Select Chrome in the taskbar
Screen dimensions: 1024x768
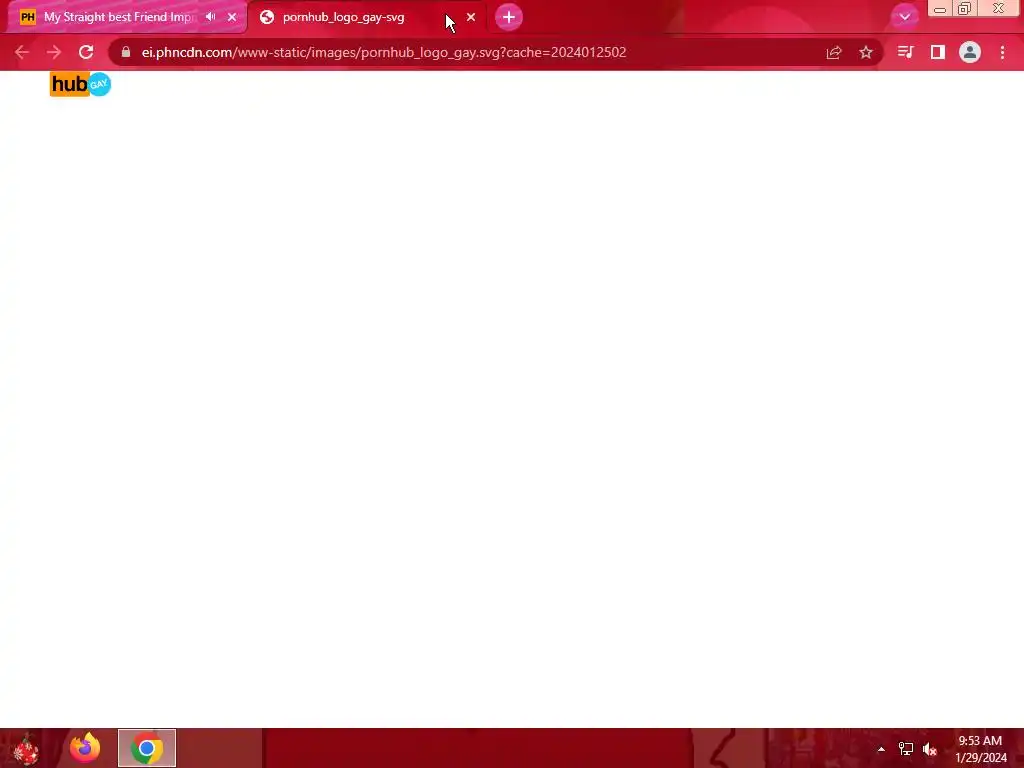[147, 748]
